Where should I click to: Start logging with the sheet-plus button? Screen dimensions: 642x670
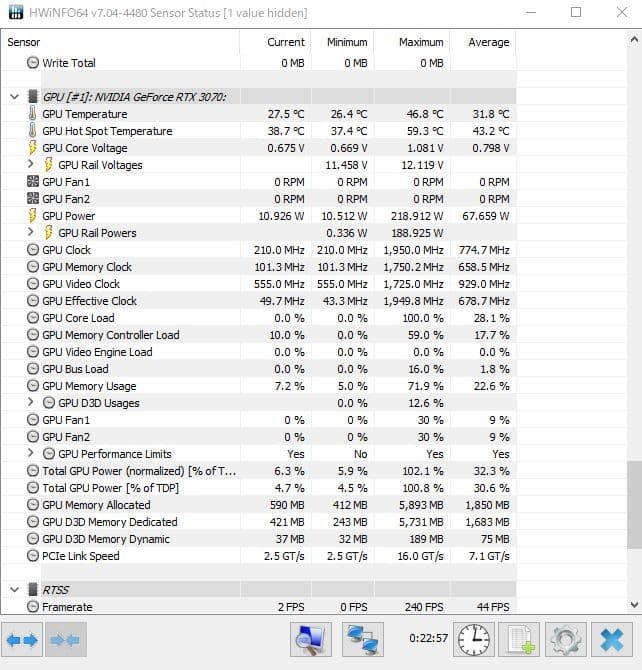pyautogui.click(x=520, y=640)
